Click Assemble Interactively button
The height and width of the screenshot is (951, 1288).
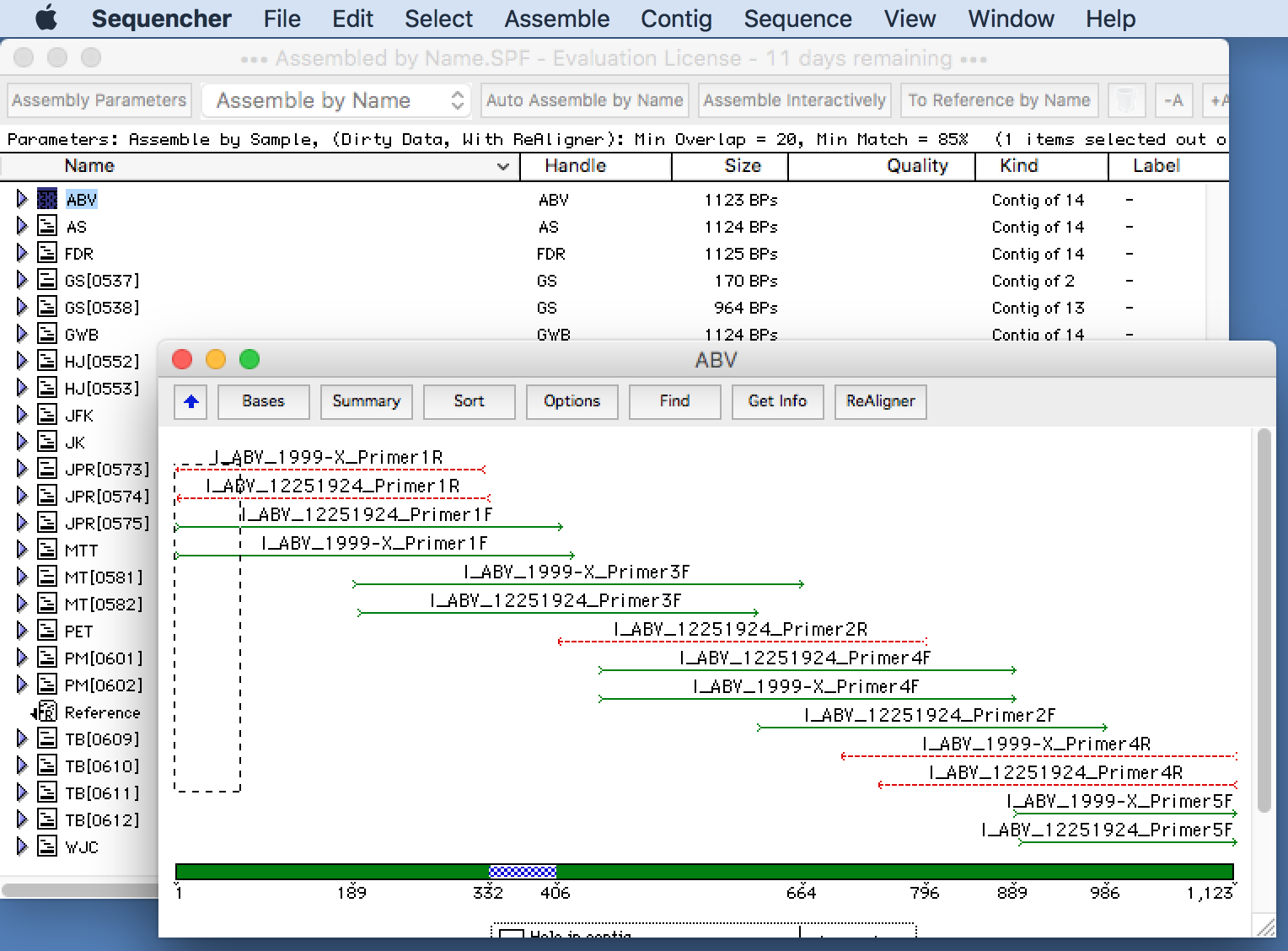(x=795, y=100)
